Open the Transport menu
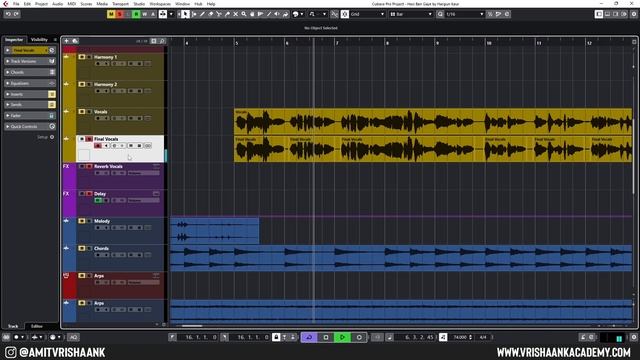Image resolution: width=640 pixels, height=360 pixels. [120, 4]
